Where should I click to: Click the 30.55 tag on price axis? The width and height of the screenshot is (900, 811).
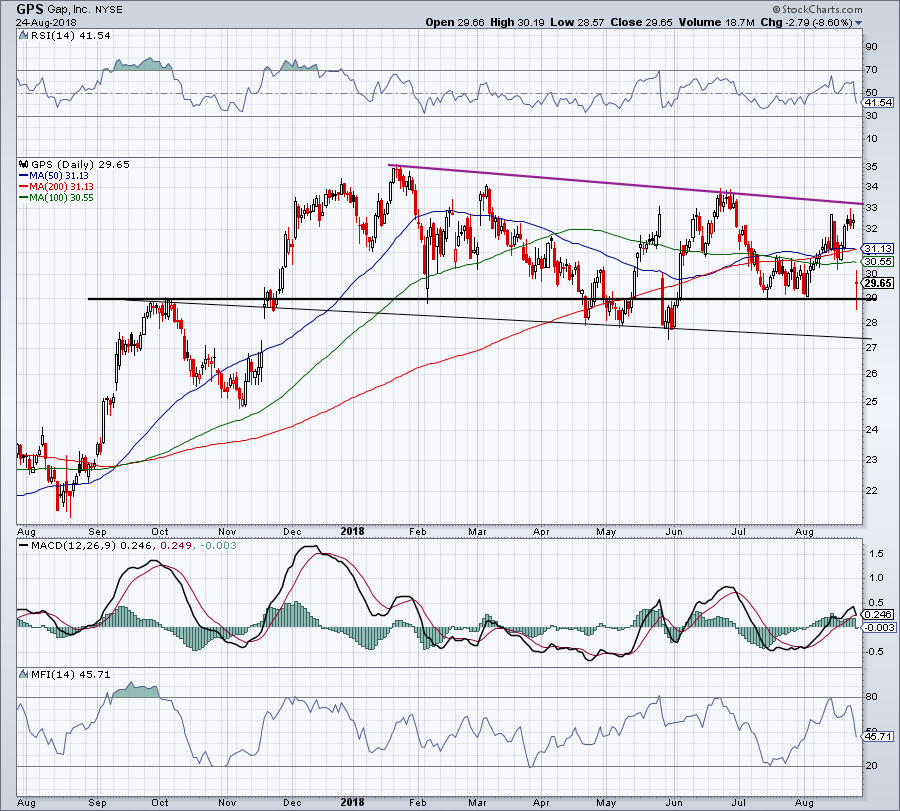click(879, 261)
